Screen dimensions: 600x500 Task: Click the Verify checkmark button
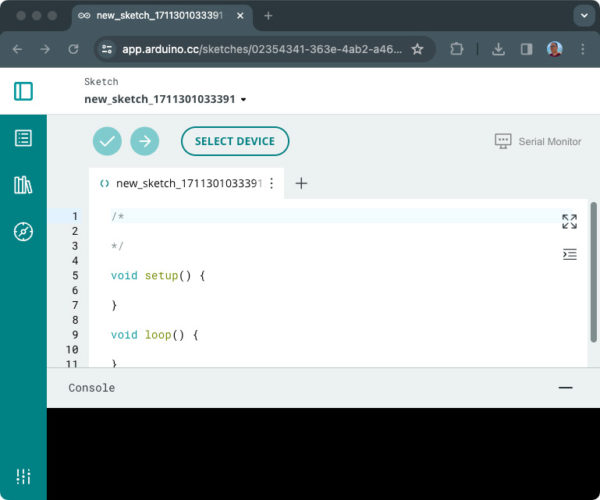point(107,141)
